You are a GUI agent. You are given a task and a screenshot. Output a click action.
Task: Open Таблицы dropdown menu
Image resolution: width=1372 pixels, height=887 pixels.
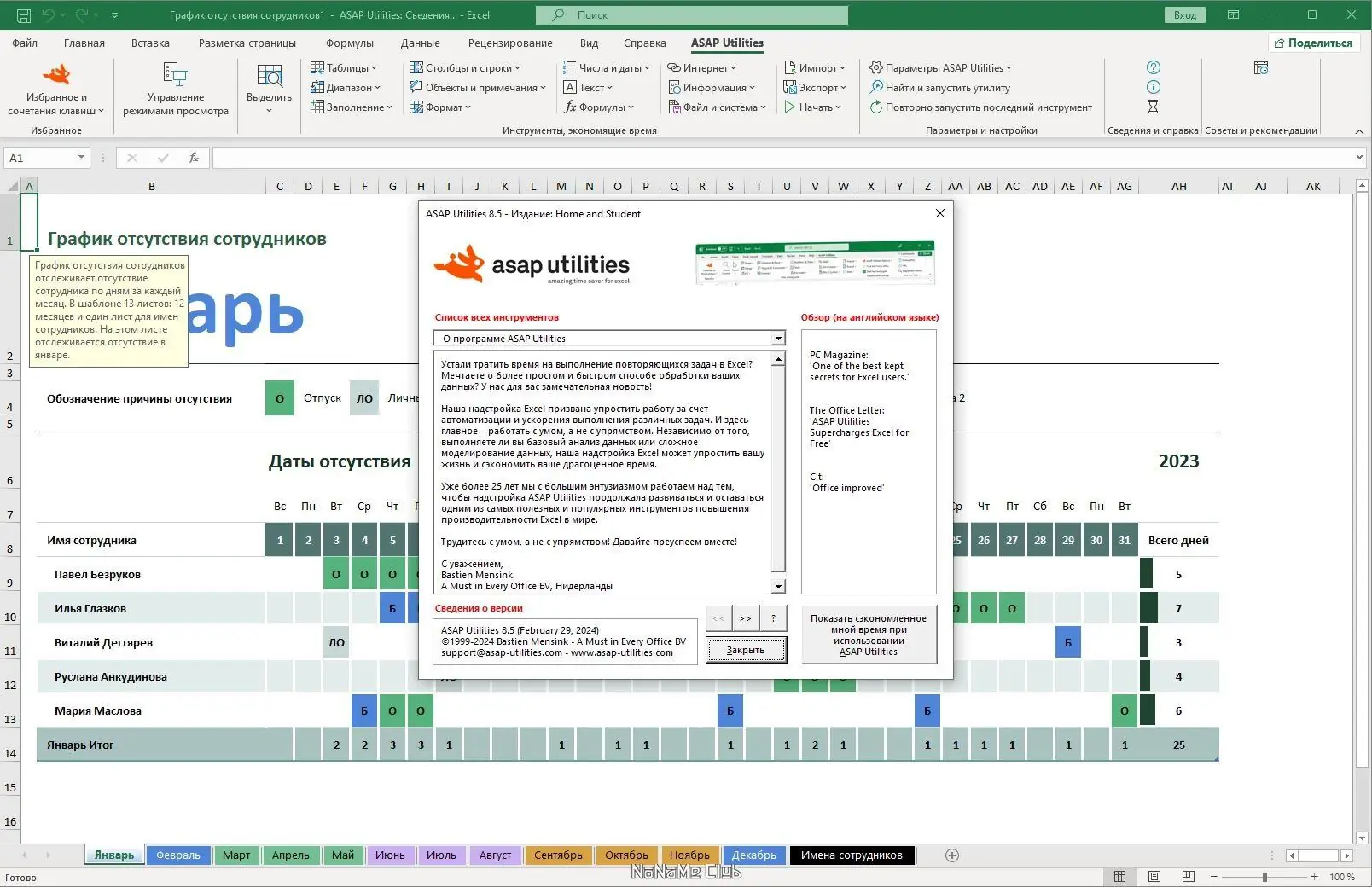[343, 68]
